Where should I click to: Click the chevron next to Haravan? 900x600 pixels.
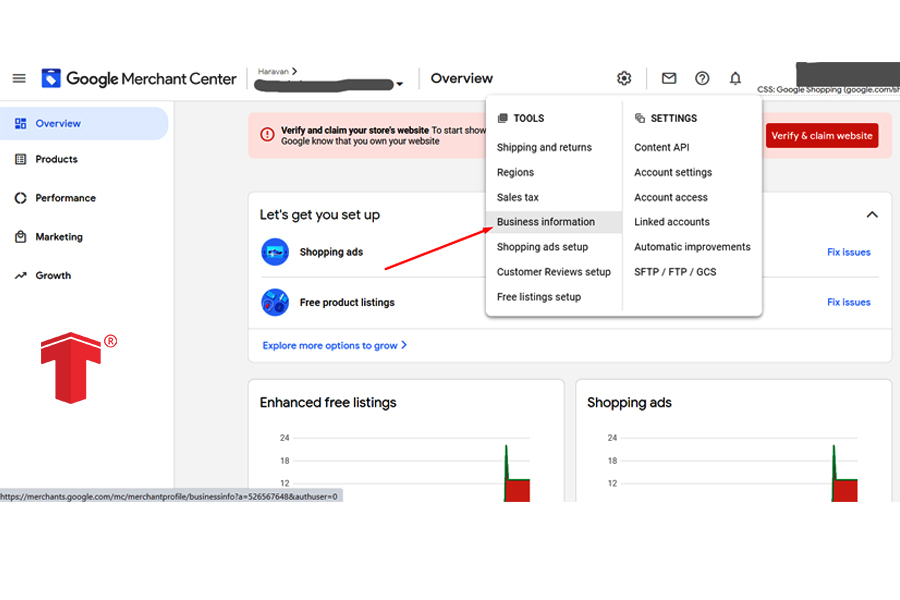[294, 71]
